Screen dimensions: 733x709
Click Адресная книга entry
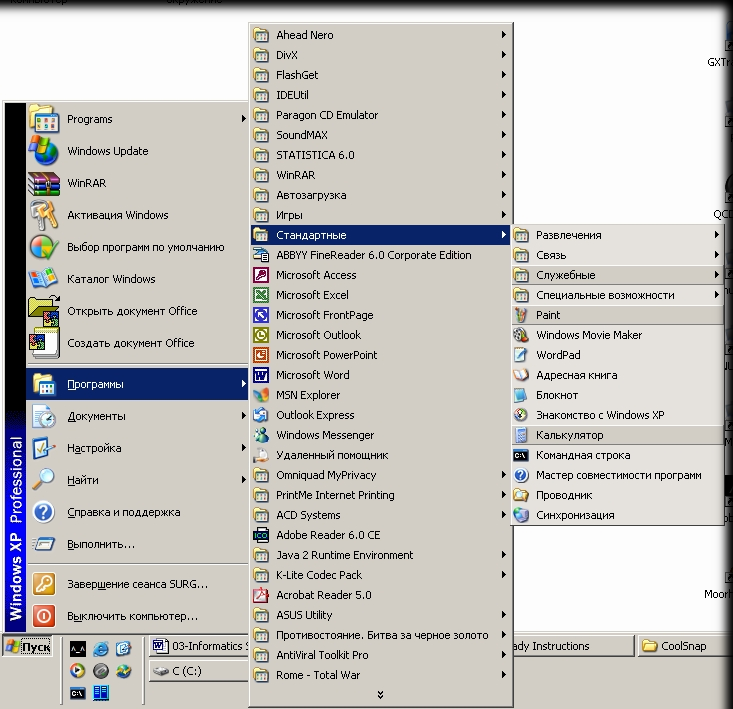617,375
